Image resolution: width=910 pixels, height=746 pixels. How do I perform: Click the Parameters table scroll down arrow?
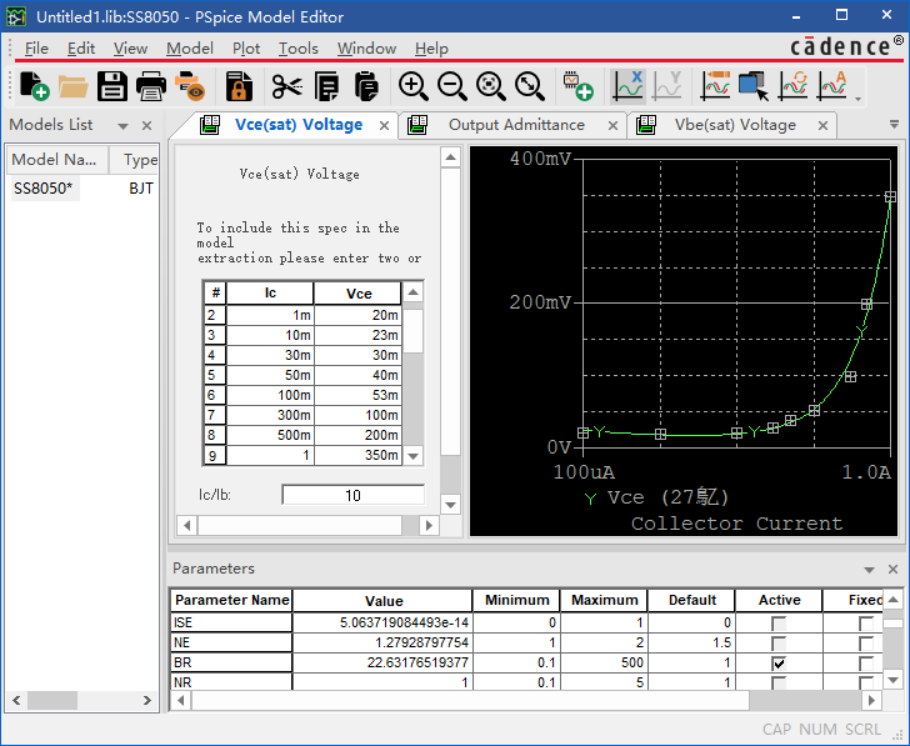[x=893, y=680]
